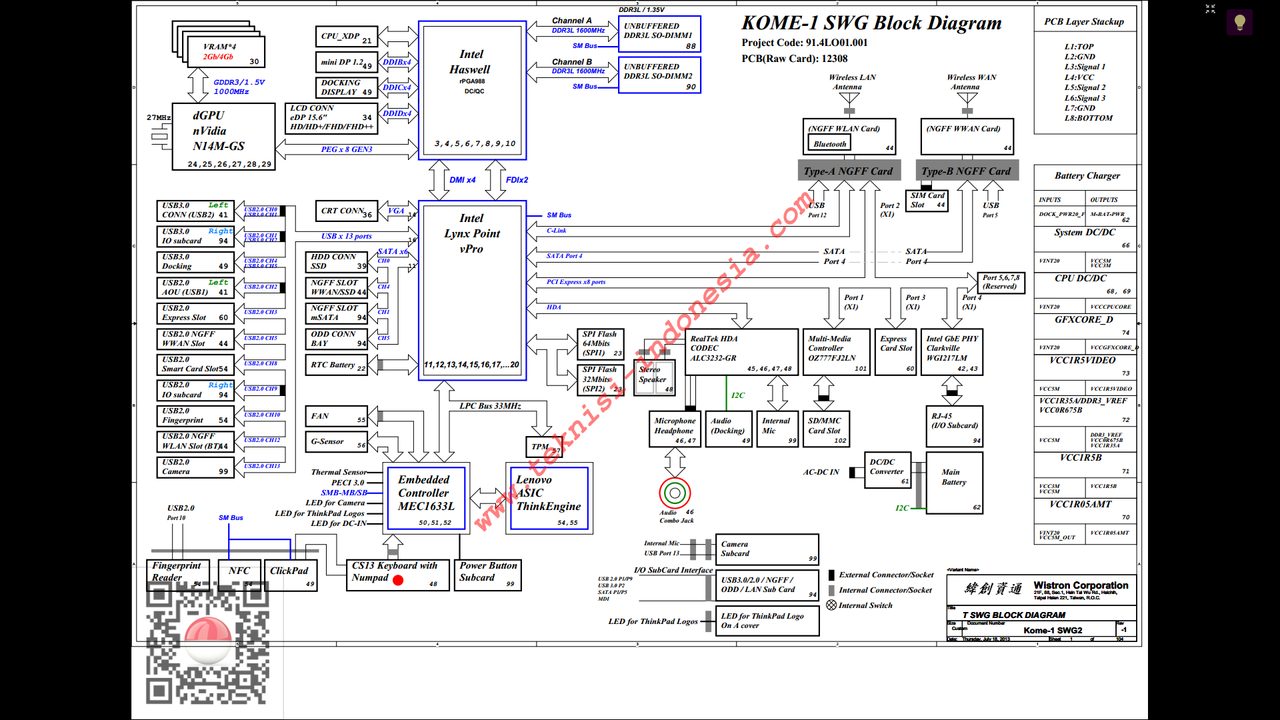The image size is (1280, 720).
Task: Click the 'Power Button Subcard' block
Action: 489,575
